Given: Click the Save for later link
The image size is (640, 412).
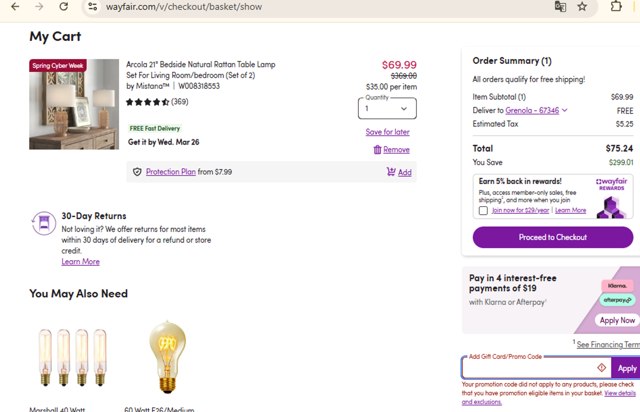Looking at the screenshot, I should point(387,132).
